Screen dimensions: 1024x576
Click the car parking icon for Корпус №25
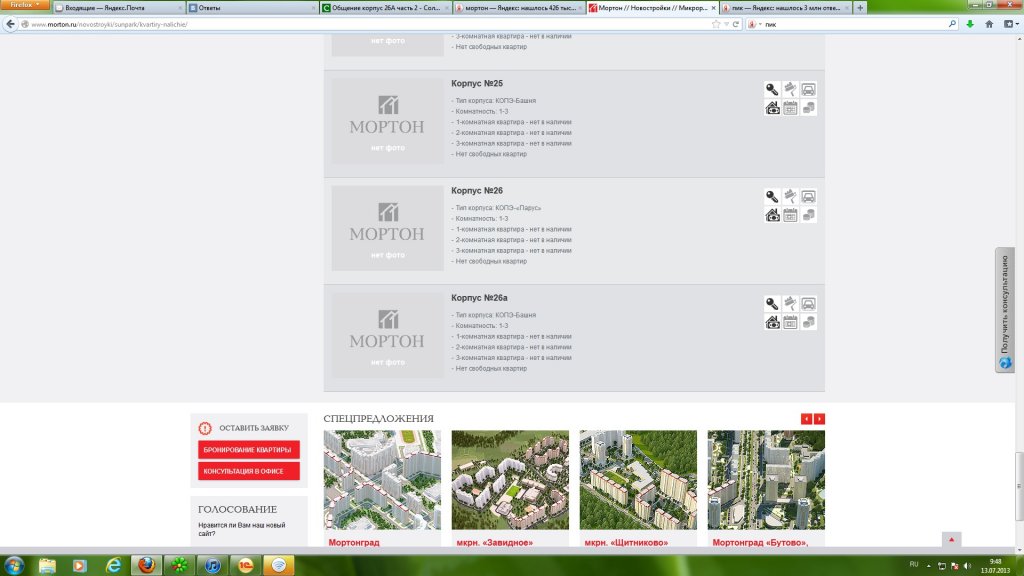point(808,89)
